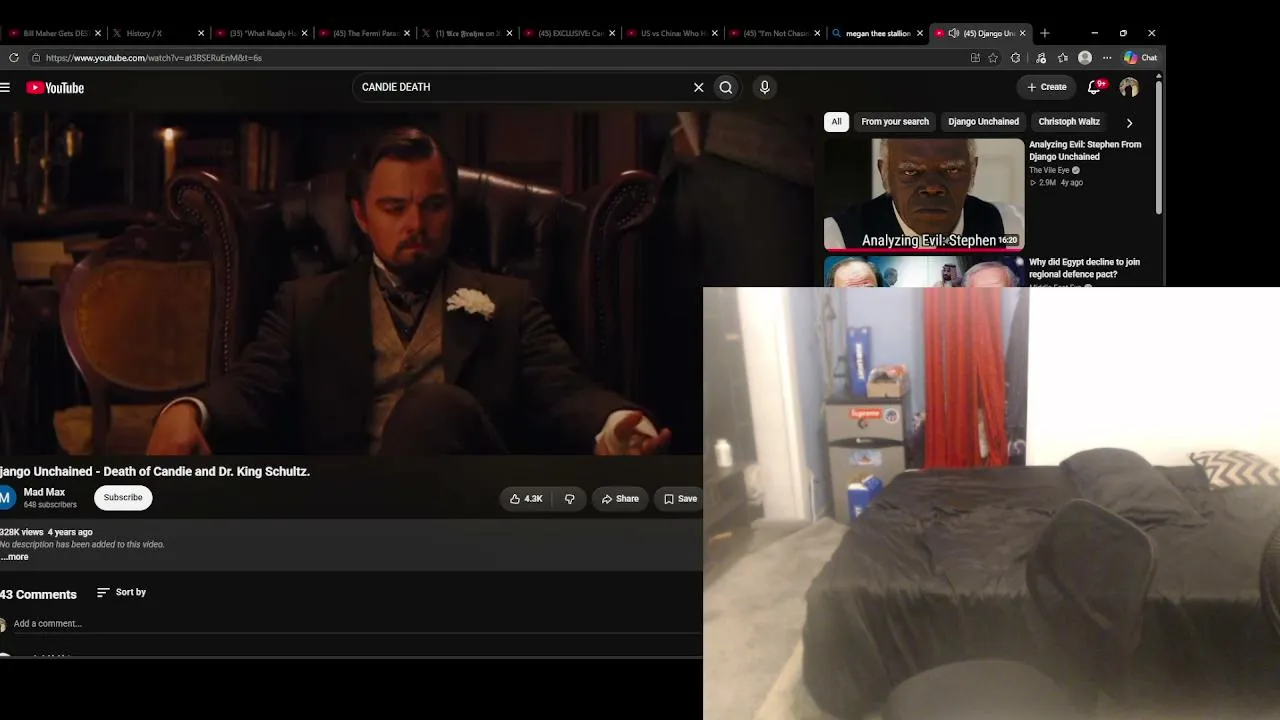The height and width of the screenshot is (720, 1280).
Task: Share the video with Share button
Action: pos(620,499)
